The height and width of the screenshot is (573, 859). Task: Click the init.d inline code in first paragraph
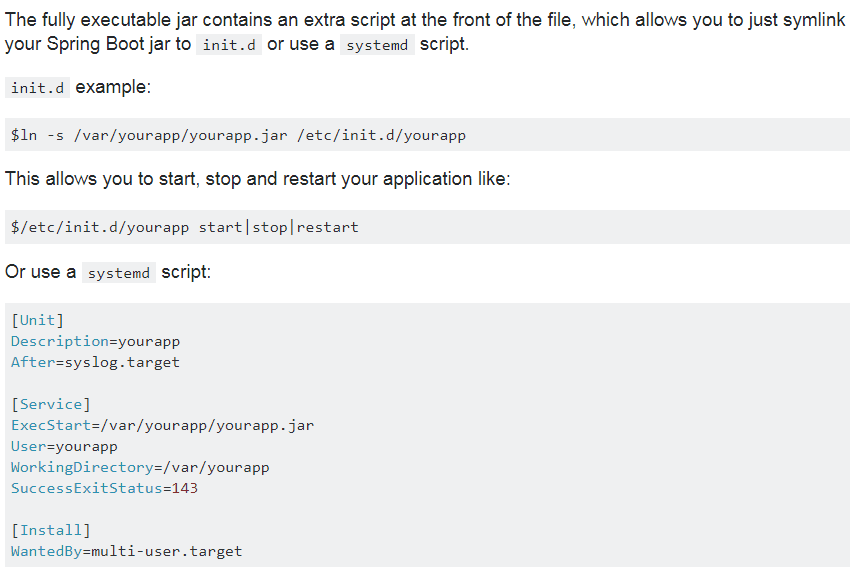pos(230,46)
